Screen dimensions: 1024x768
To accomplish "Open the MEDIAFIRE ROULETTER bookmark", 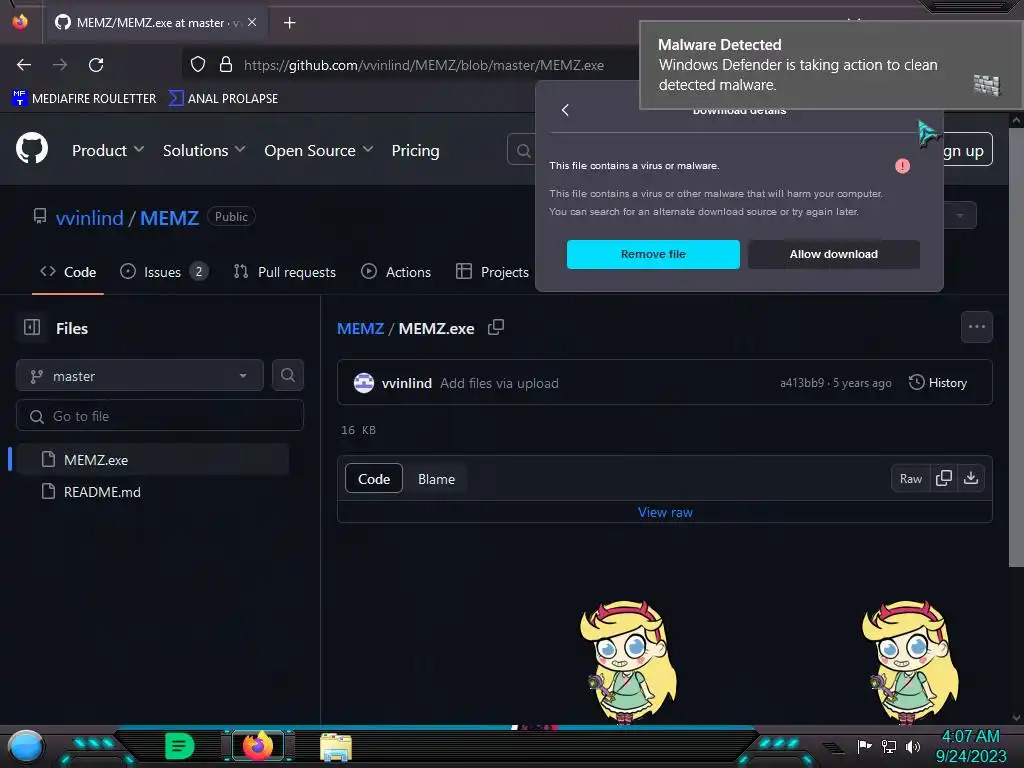I will 84,99.
